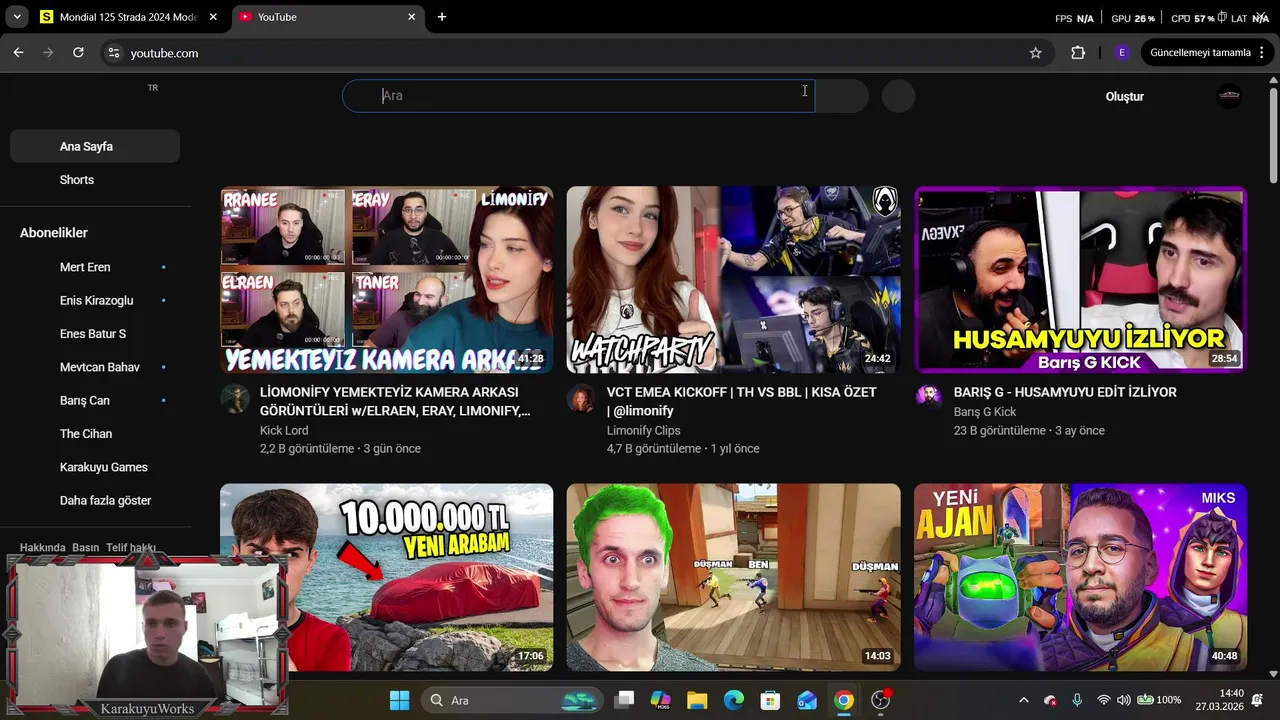Play the WATCHPARTY video thumbnail
The width and height of the screenshot is (1280, 720).
point(733,280)
